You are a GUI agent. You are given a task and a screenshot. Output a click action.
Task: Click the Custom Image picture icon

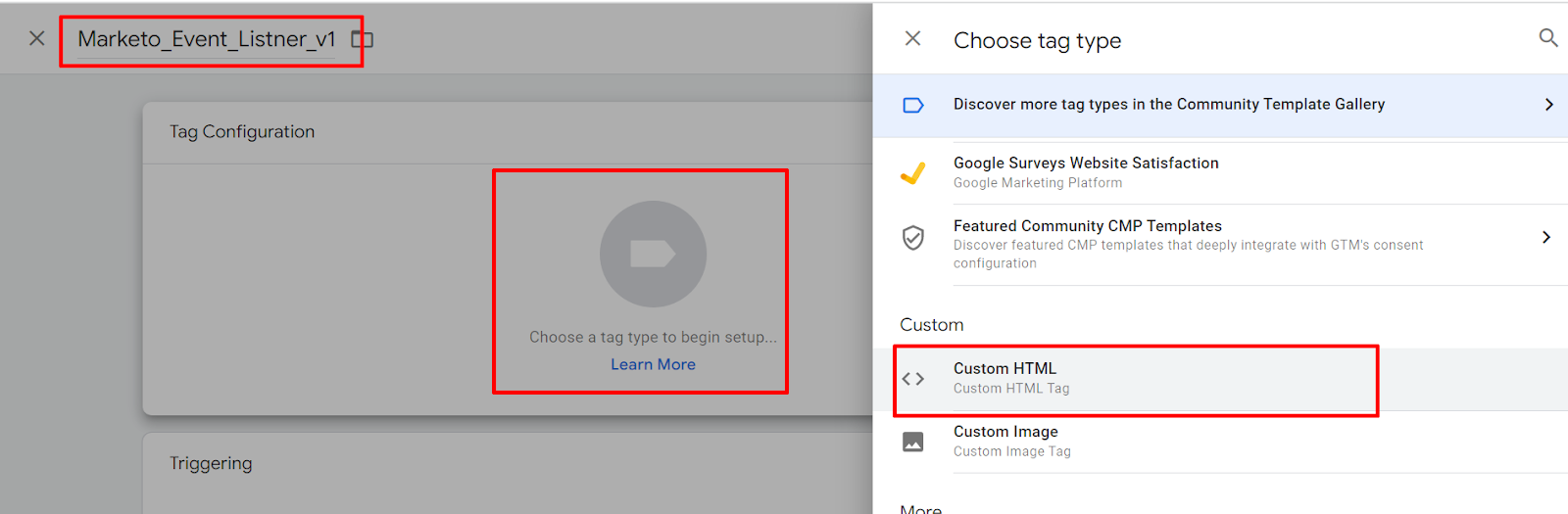coord(912,442)
